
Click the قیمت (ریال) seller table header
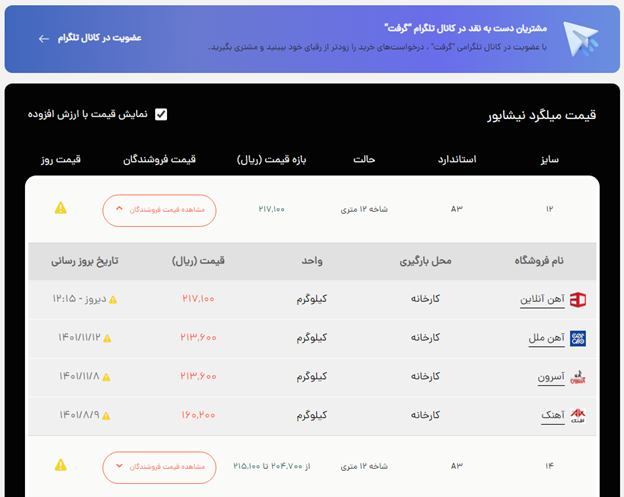(198, 261)
